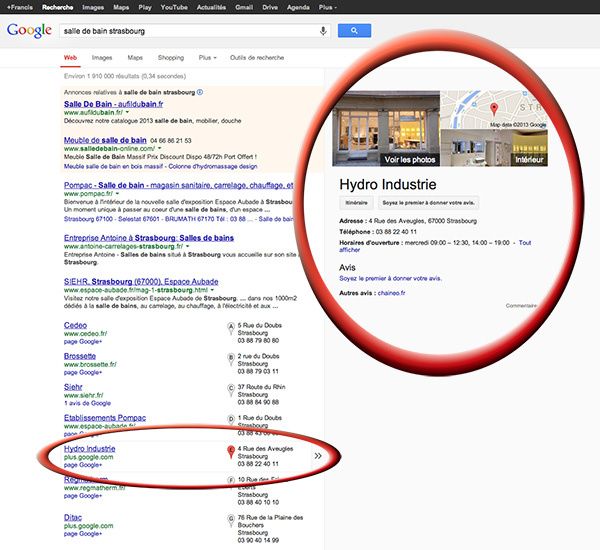
Task: Open the Siehr local listing
Action: click(x=73, y=387)
